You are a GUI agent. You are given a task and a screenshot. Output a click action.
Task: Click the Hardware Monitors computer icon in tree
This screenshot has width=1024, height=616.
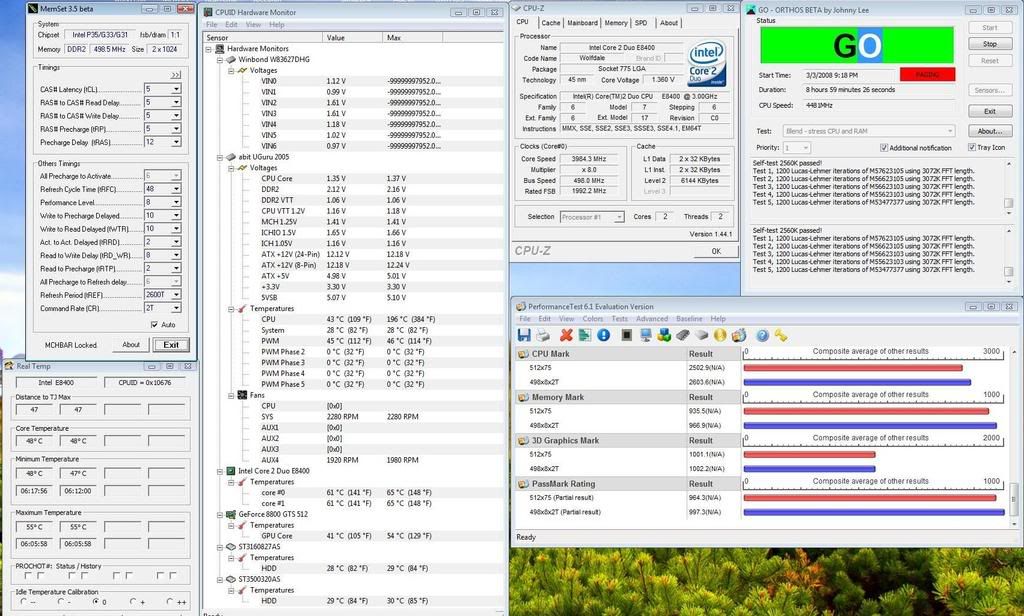click(220, 48)
